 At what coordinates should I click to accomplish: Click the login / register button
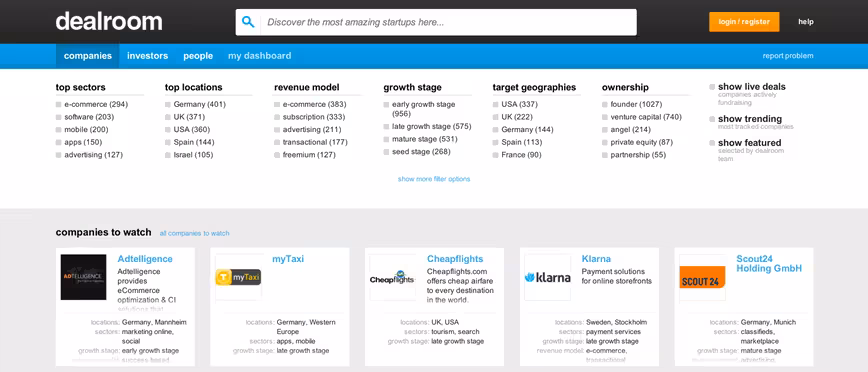(744, 22)
